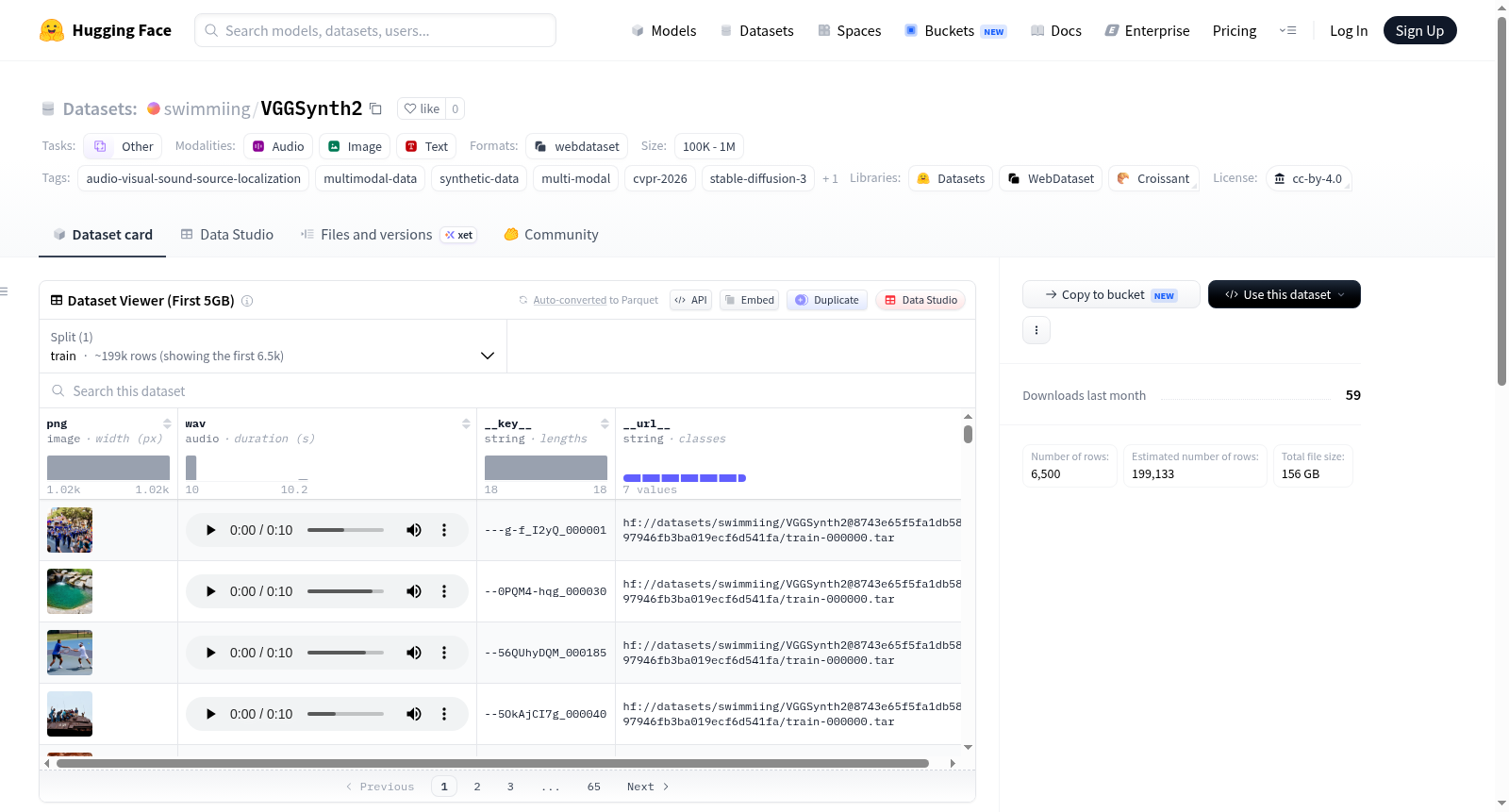This screenshot has width=1509, height=812.
Task: Copy dataset name with the copy icon
Action: coord(375,108)
